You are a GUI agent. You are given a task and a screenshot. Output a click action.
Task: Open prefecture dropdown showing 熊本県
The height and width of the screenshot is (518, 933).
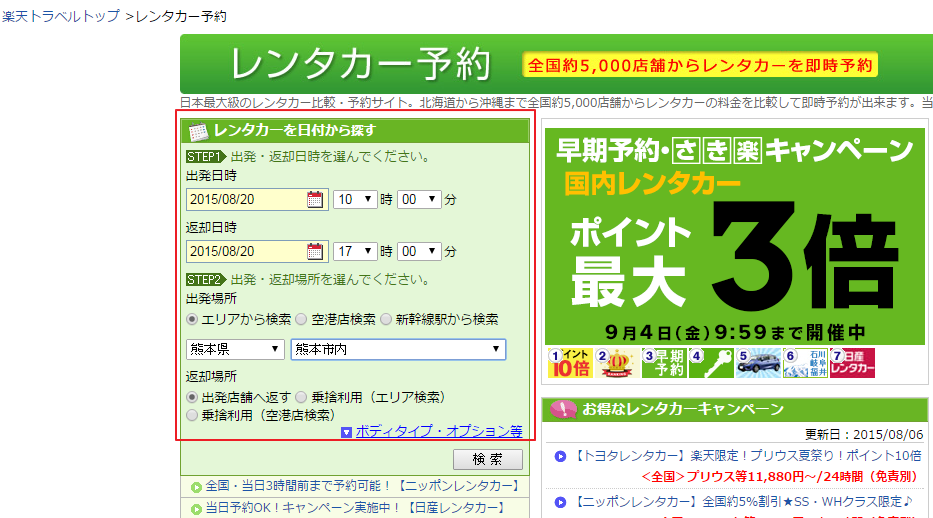pos(235,349)
